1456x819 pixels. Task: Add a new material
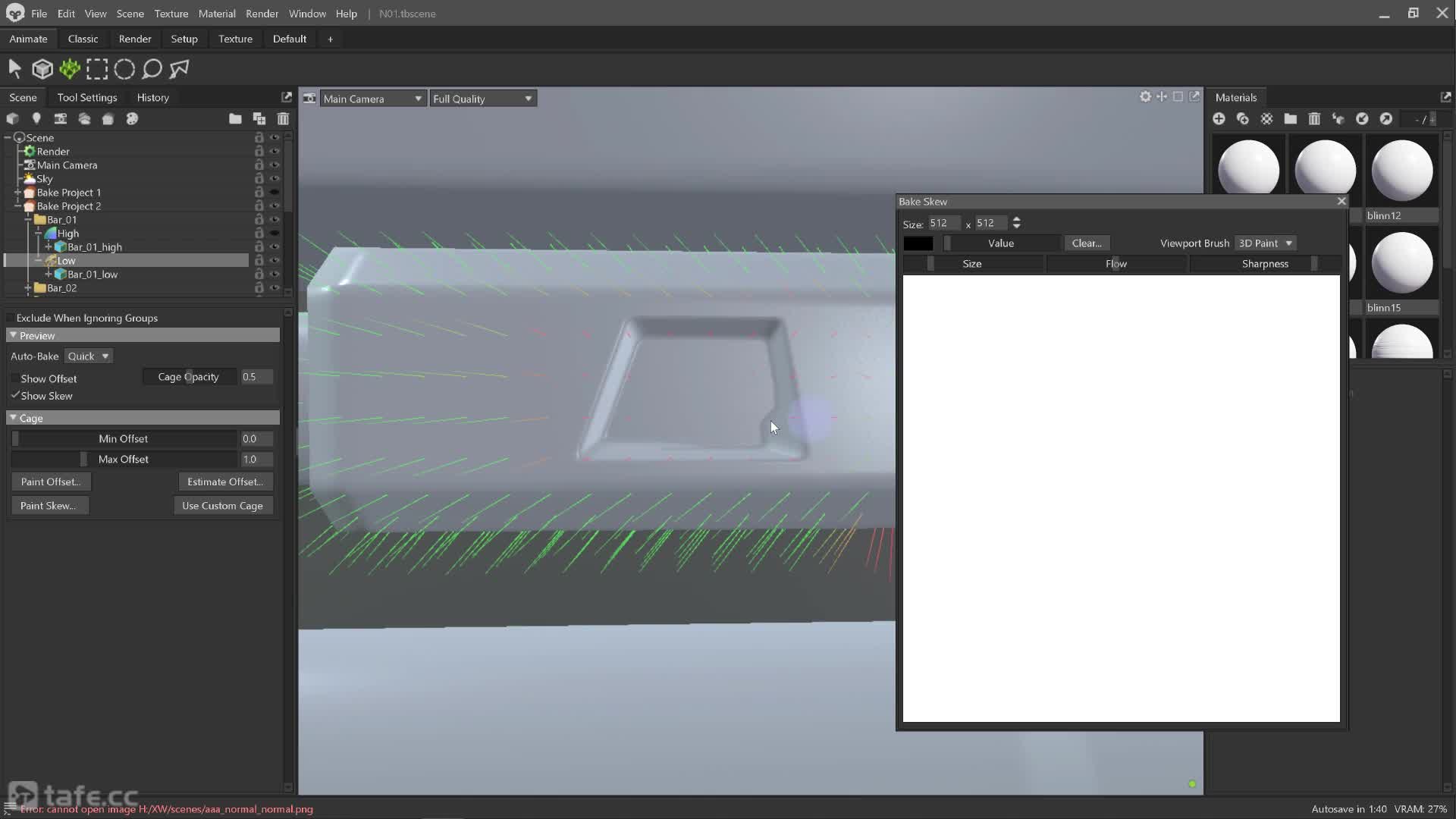(x=1219, y=118)
